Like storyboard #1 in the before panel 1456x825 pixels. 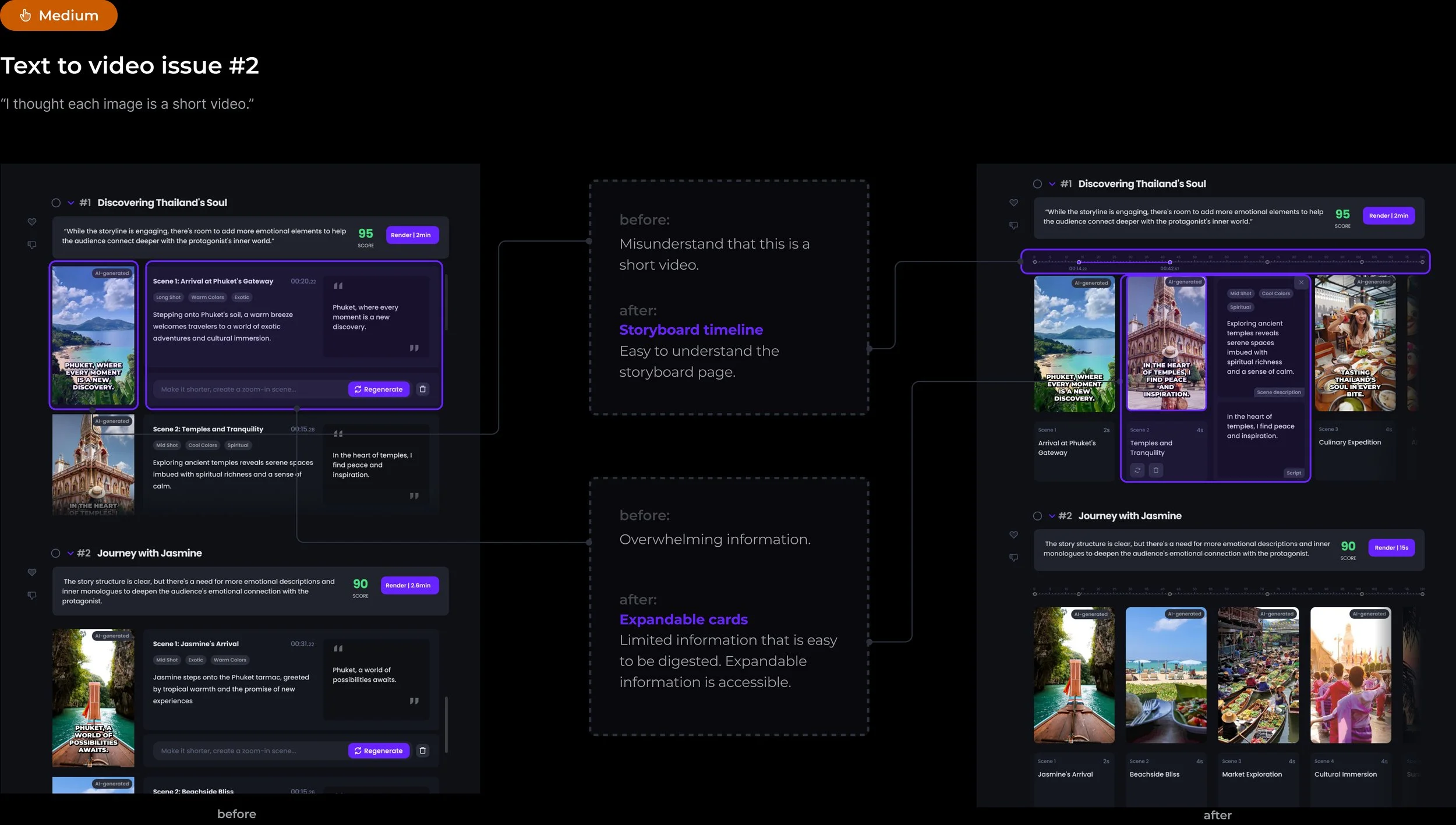pyautogui.click(x=32, y=222)
